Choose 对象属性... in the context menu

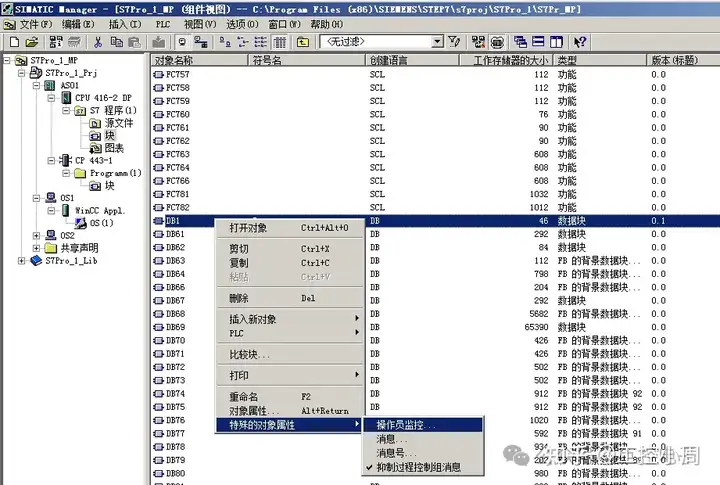click(x=289, y=411)
